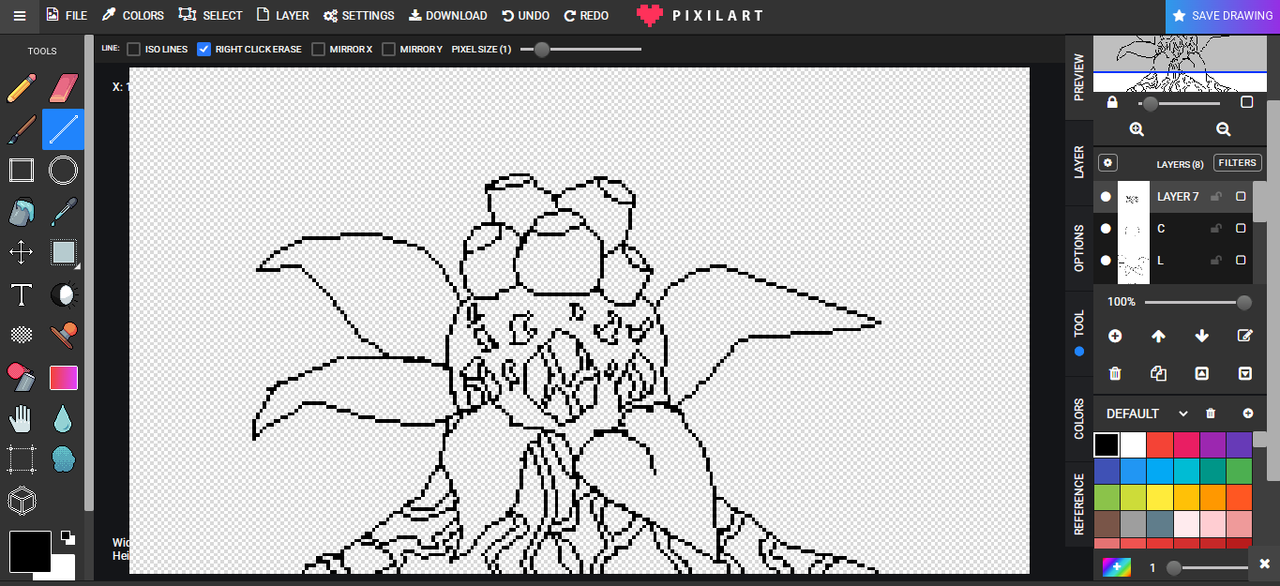Select the Pencil tool
Screen dimensions: 1280x586
[21, 87]
